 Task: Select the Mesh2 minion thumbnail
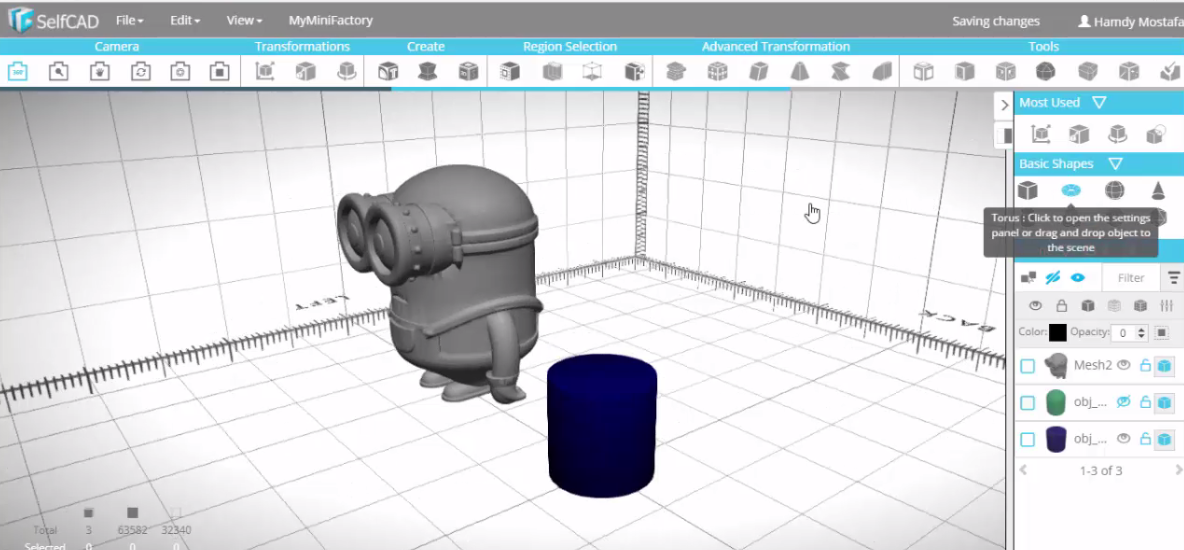pyautogui.click(x=1056, y=366)
